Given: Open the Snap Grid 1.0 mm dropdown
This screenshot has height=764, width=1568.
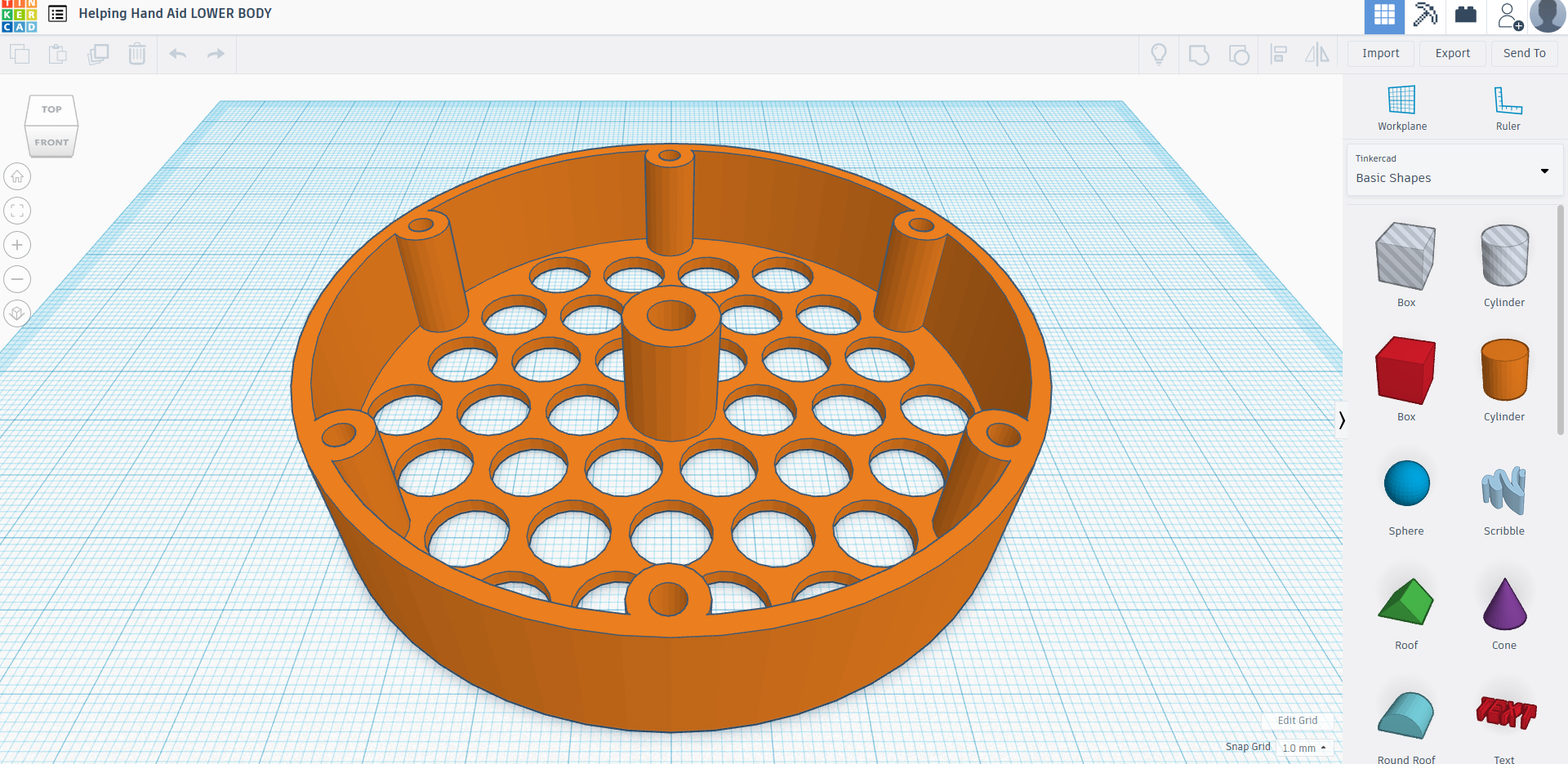Looking at the screenshot, I should coord(1304,748).
